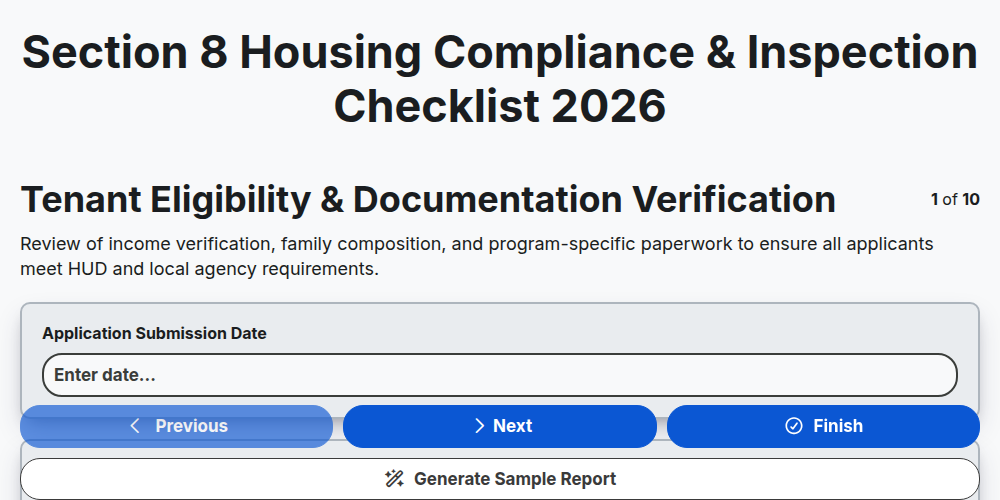The height and width of the screenshot is (500, 1000).
Task: Click the circled checkmark icon on Finish
Action: point(793,426)
